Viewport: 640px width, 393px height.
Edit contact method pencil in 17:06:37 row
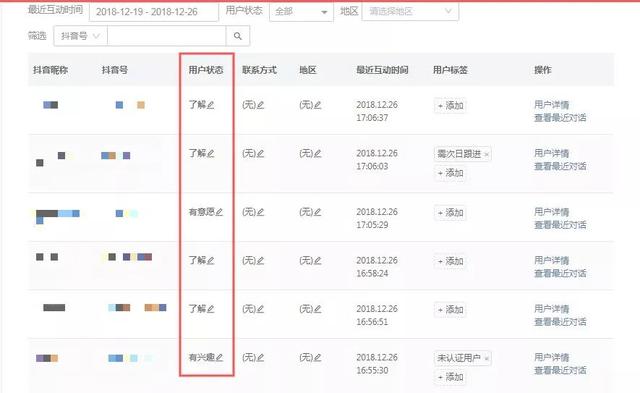(x=260, y=105)
